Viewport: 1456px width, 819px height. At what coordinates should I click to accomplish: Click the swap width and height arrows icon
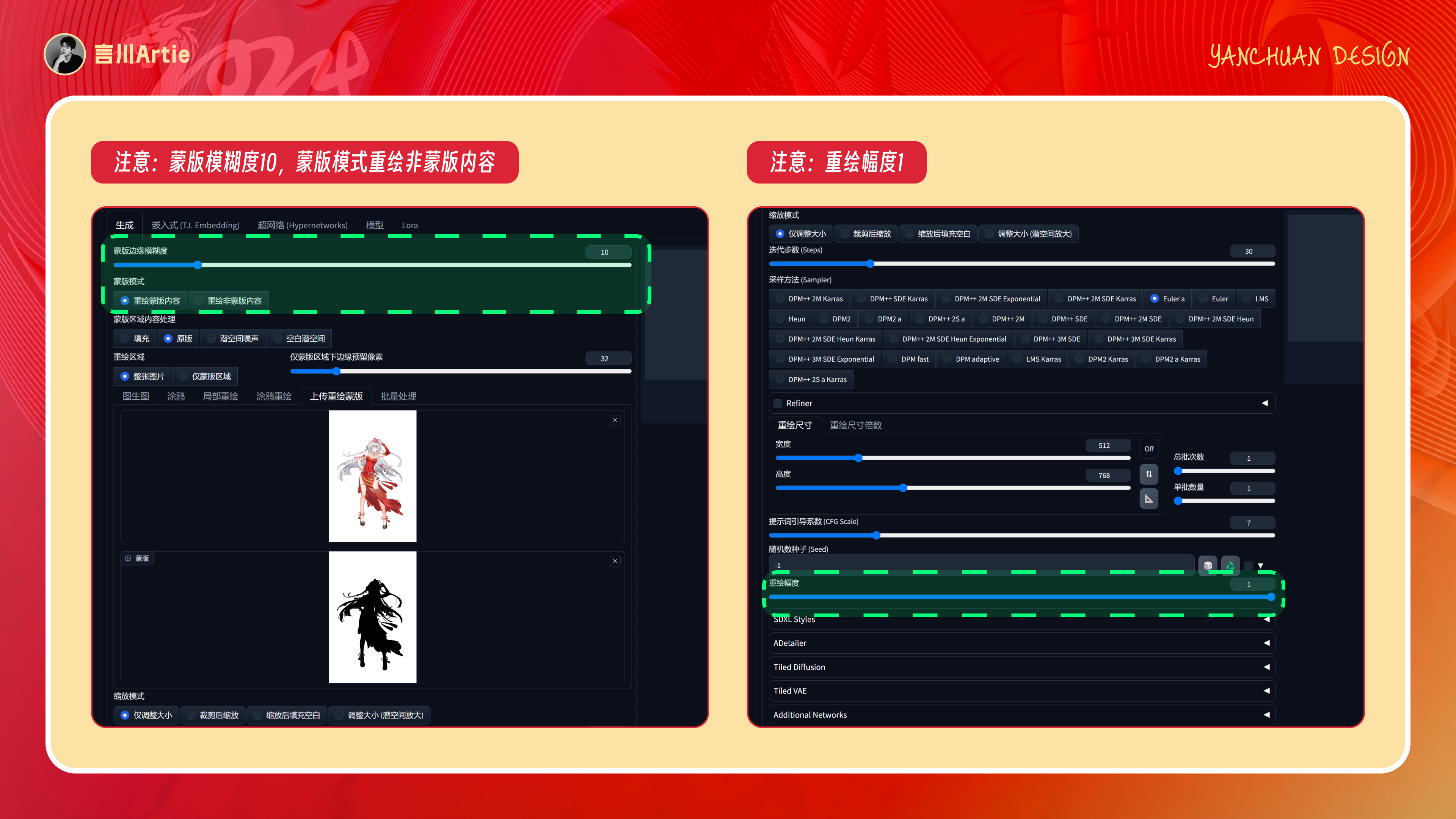[x=1148, y=474]
